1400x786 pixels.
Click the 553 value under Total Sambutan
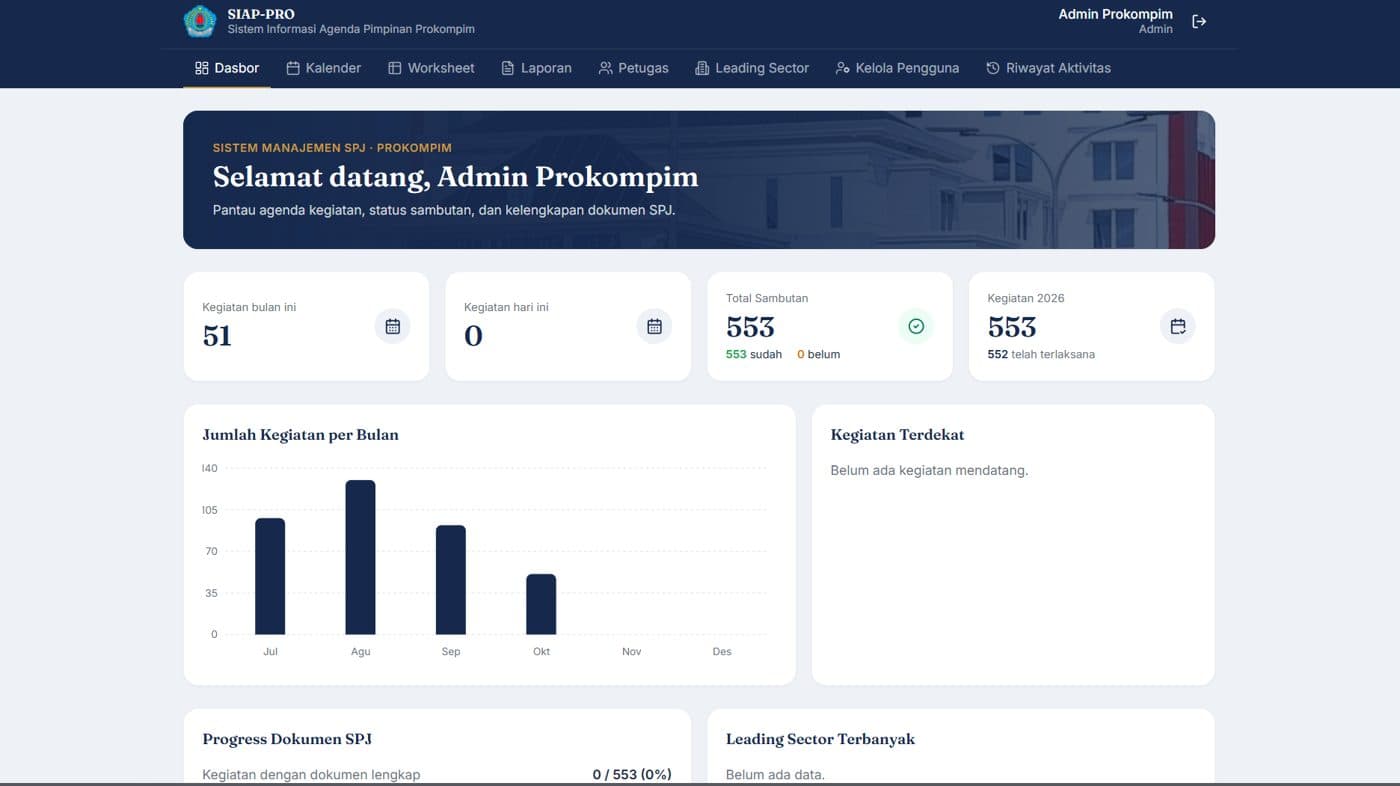pos(750,327)
